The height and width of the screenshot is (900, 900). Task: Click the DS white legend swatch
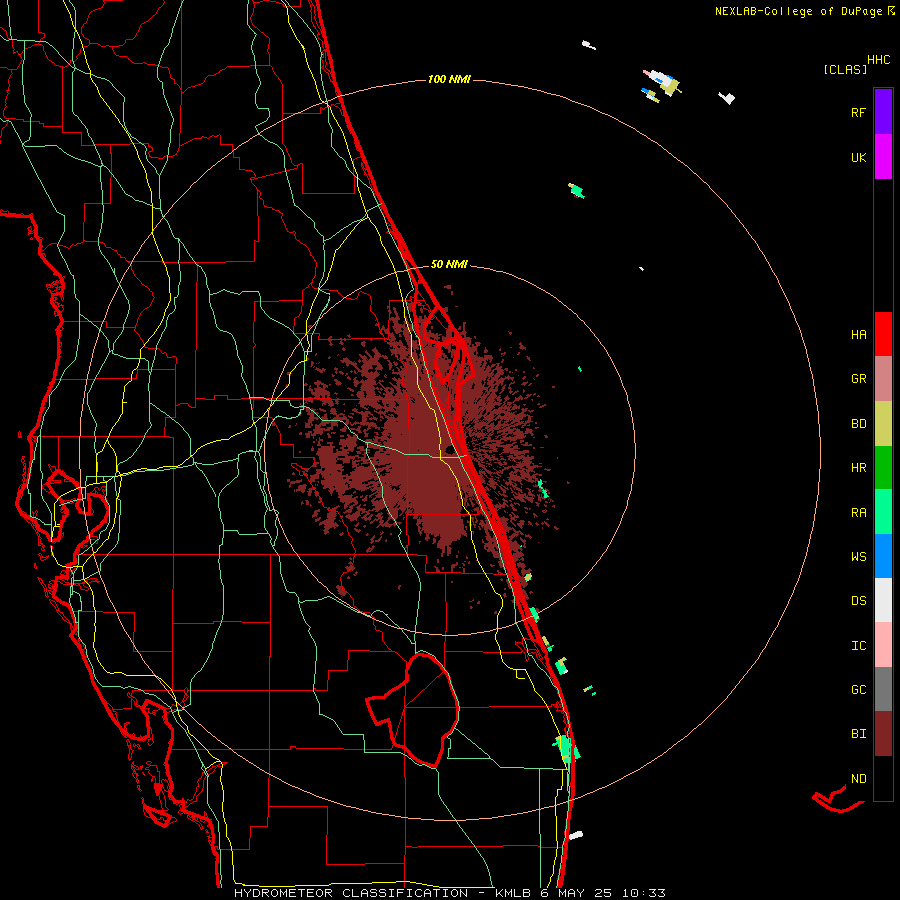pos(883,600)
